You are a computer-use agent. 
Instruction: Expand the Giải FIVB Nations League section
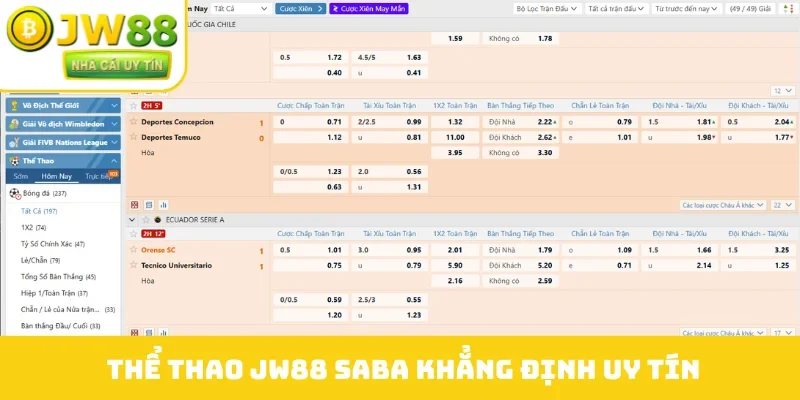pyautogui.click(x=63, y=142)
